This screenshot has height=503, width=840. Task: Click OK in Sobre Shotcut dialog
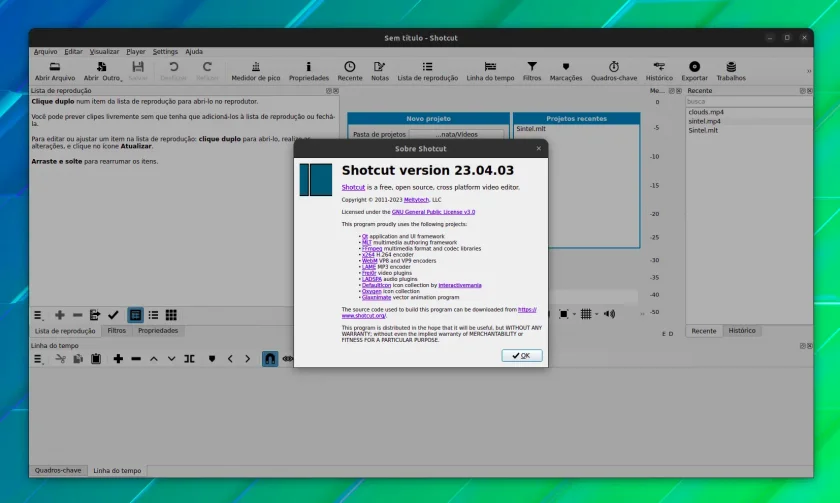(522, 355)
